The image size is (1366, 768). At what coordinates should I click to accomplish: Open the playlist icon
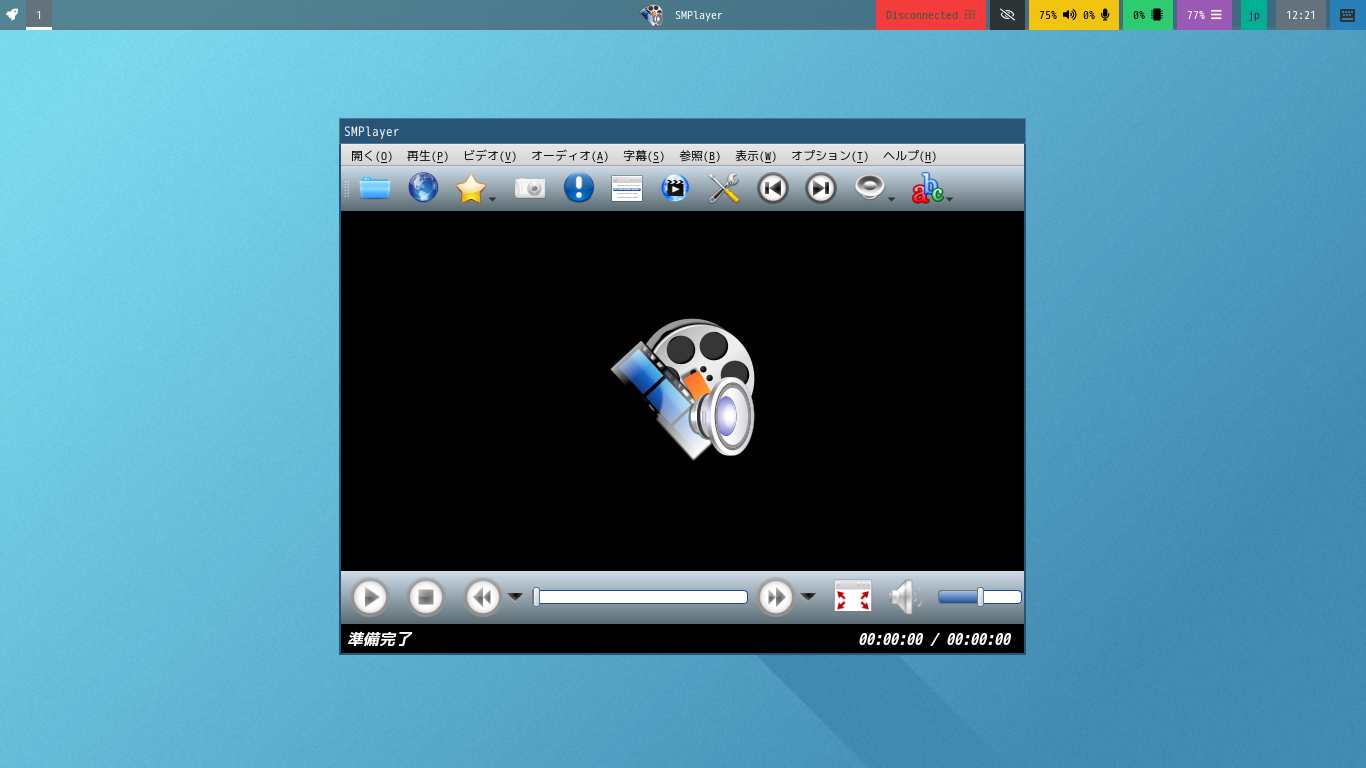pyautogui.click(x=627, y=188)
